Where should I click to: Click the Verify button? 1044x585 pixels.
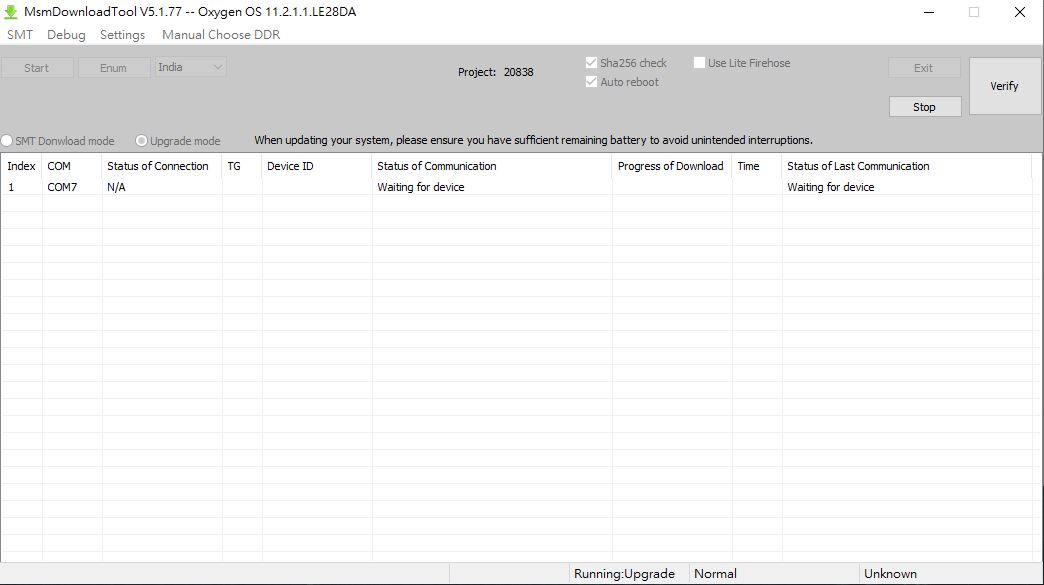pos(1004,86)
